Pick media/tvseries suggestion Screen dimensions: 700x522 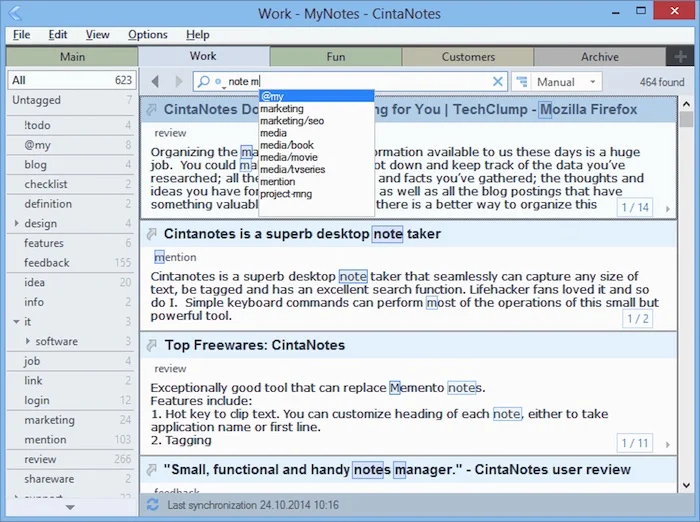tap(316, 169)
